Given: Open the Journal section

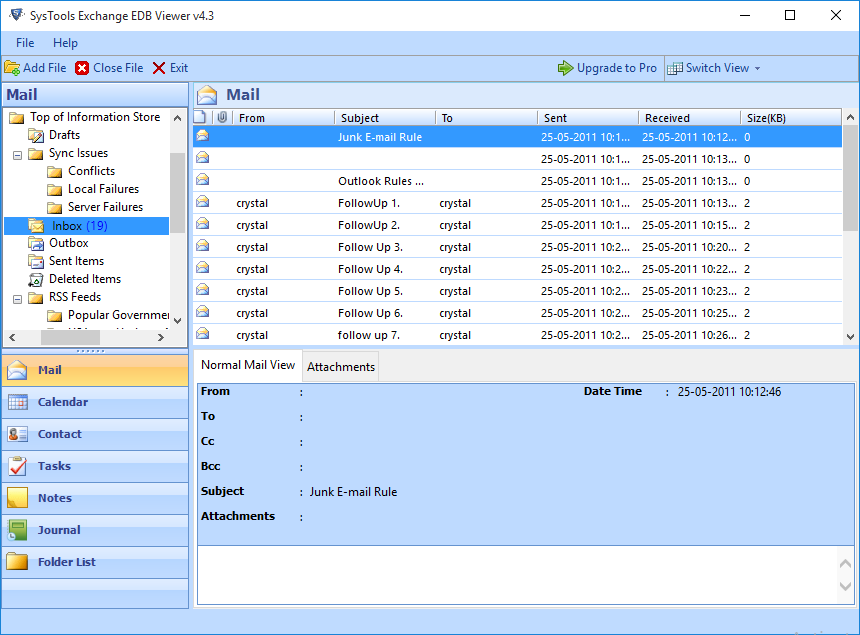Looking at the screenshot, I should [95, 530].
